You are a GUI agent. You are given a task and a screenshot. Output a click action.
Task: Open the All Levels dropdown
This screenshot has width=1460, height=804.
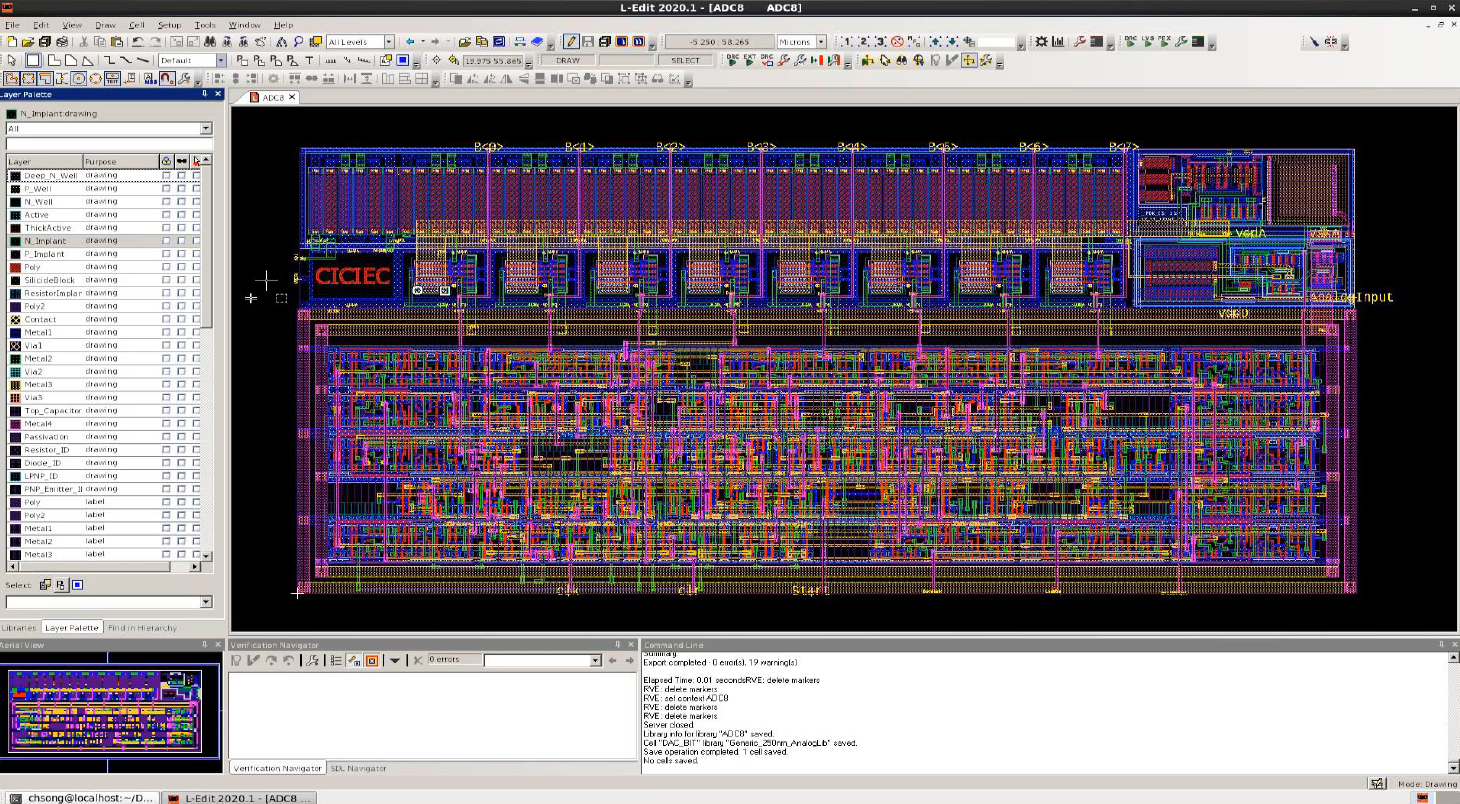[389, 42]
